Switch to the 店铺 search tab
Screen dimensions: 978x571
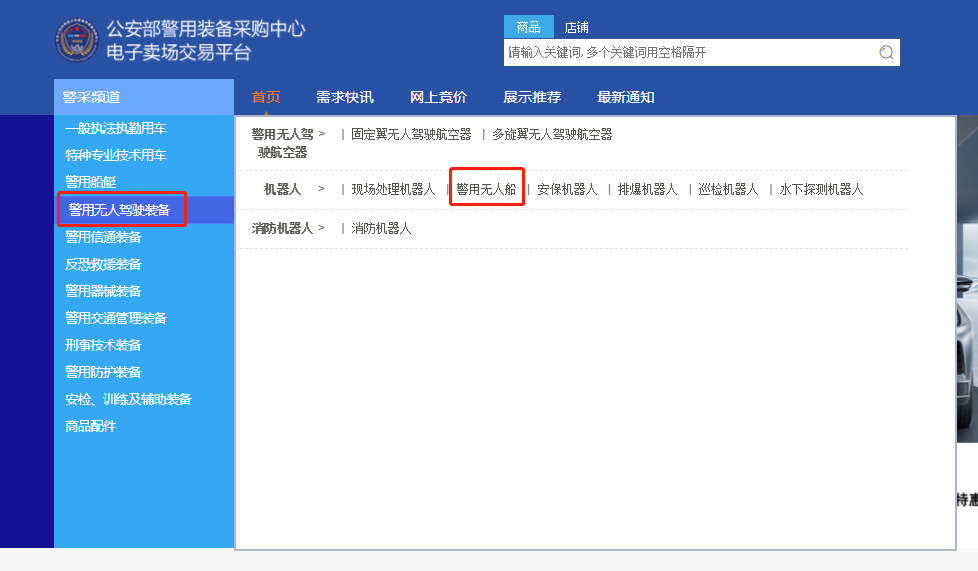coord(576,27)
